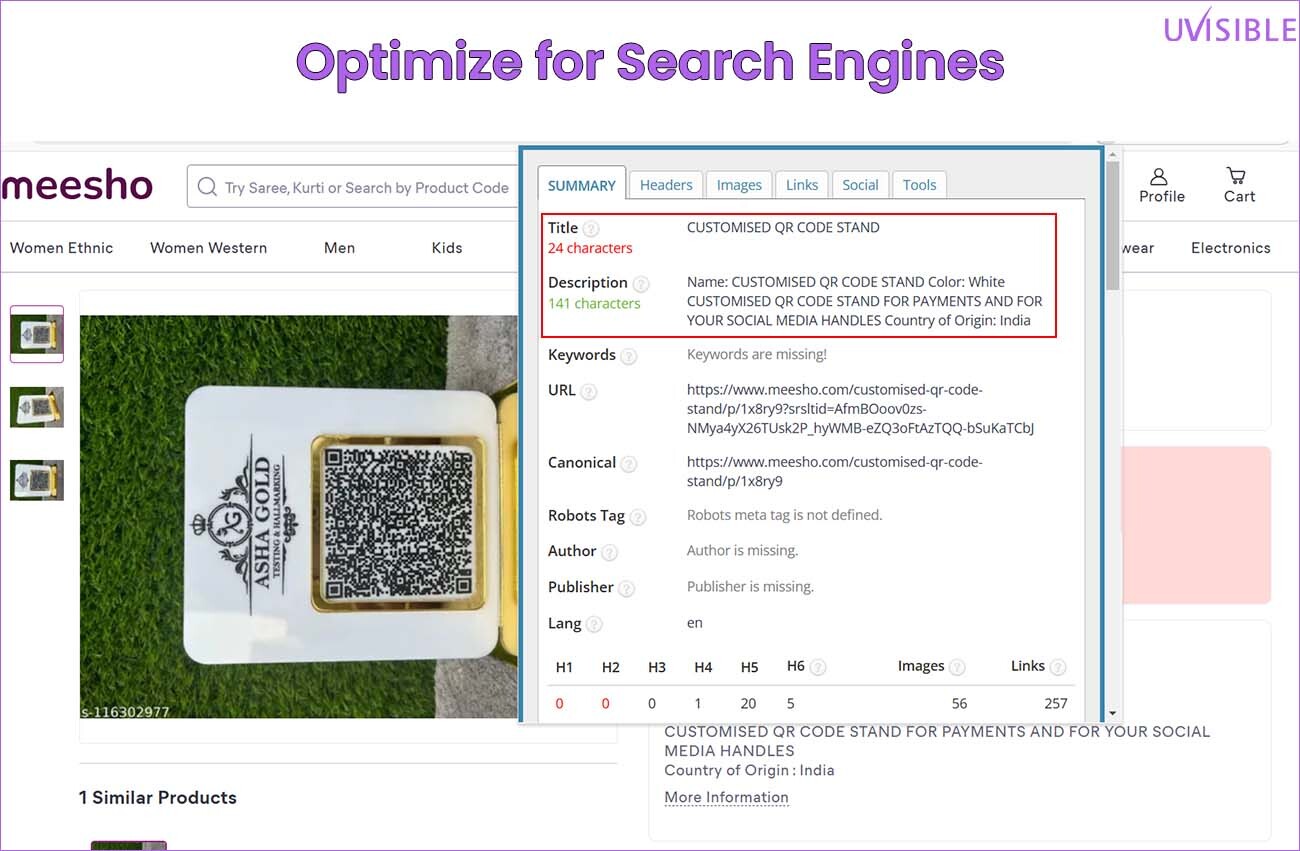Click 'Keywords are missing!' text
The height and width of the screenshot is (851, 1300).
pyautogui.click(x=757, y=354)
